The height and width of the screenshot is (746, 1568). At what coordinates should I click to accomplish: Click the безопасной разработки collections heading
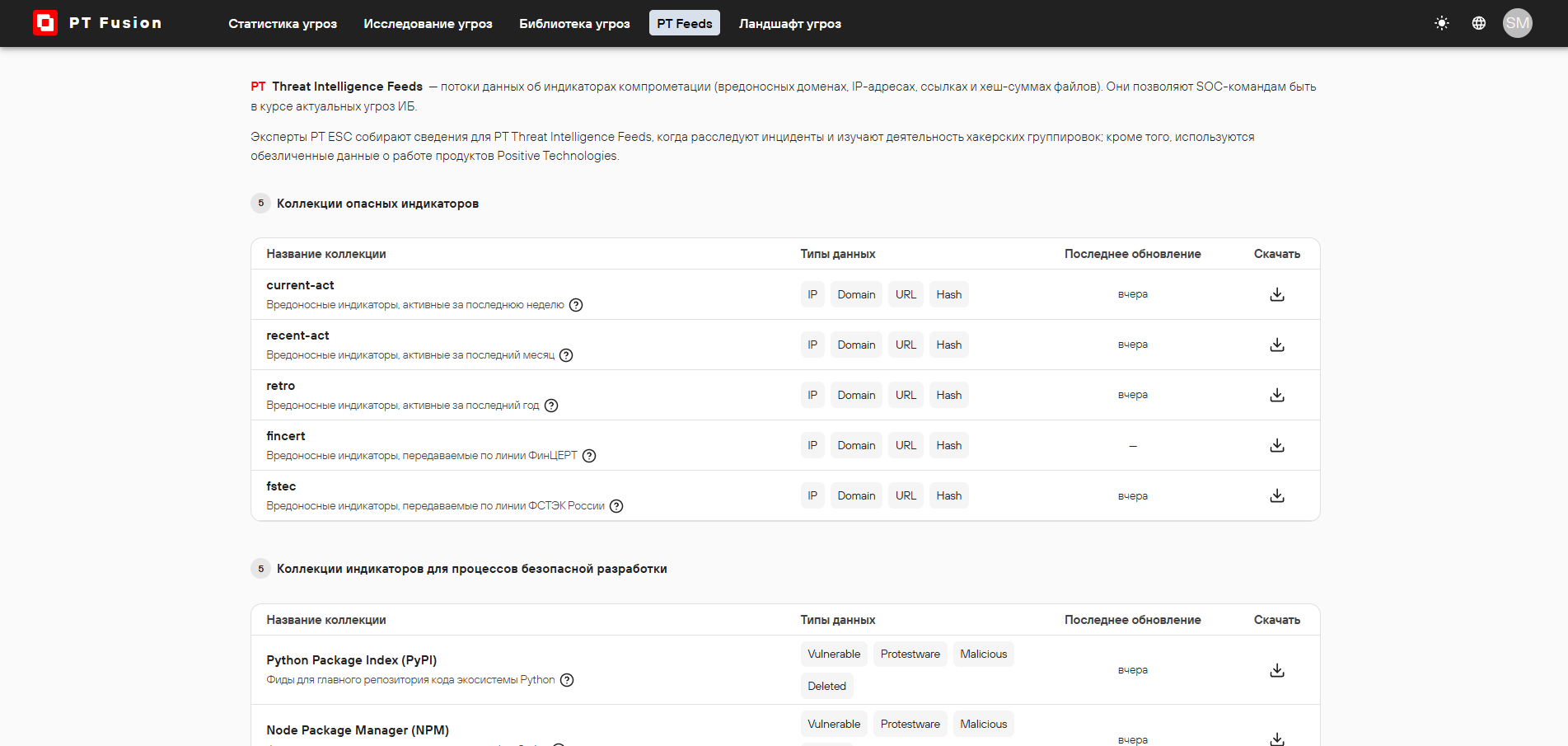(471, 569)
